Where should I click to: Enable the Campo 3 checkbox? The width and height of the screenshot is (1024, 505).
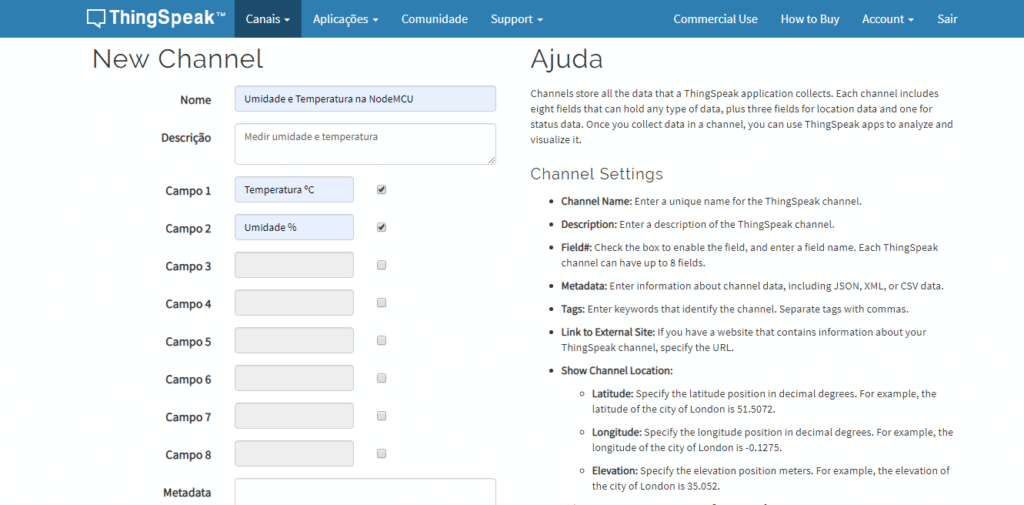tap(381, 265)
